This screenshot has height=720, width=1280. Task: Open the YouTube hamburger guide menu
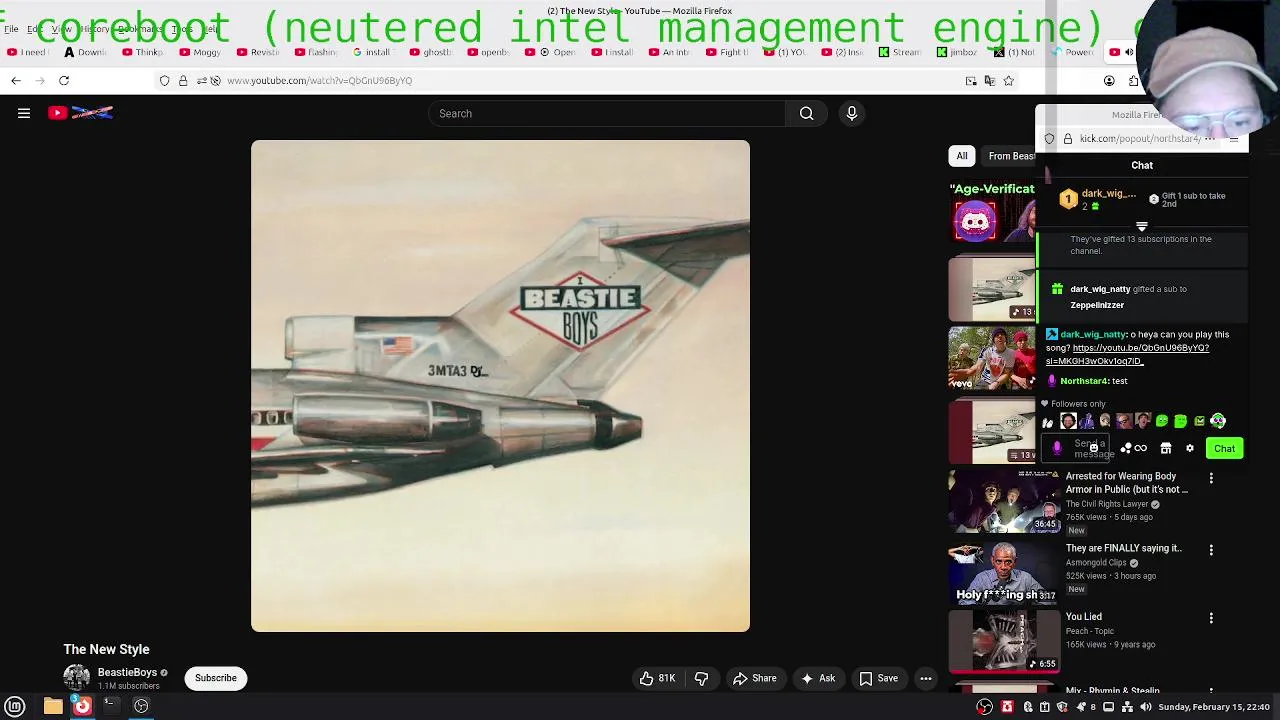[24, 113]
